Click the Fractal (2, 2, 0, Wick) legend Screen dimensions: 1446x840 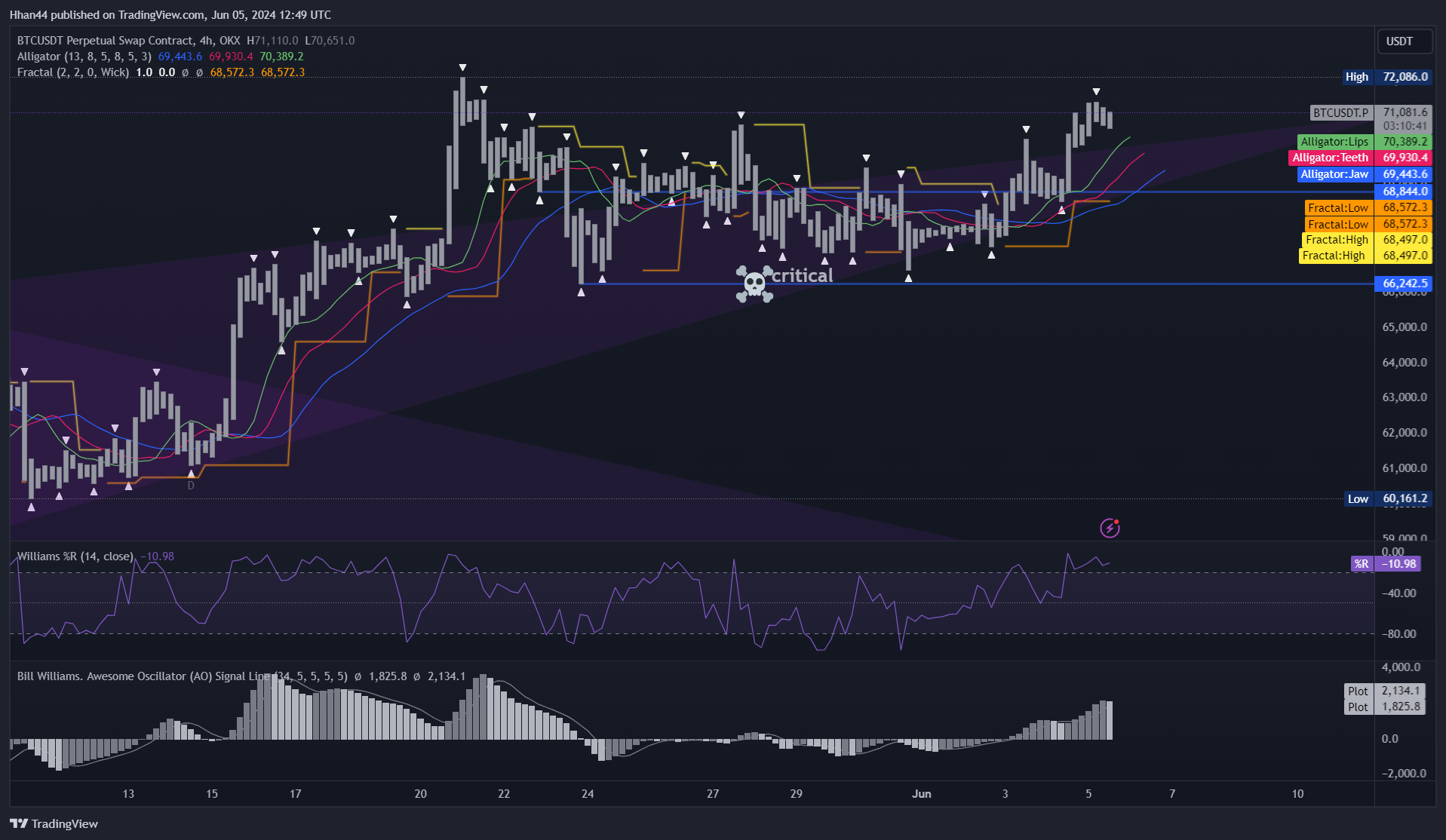tap(72, 72)
